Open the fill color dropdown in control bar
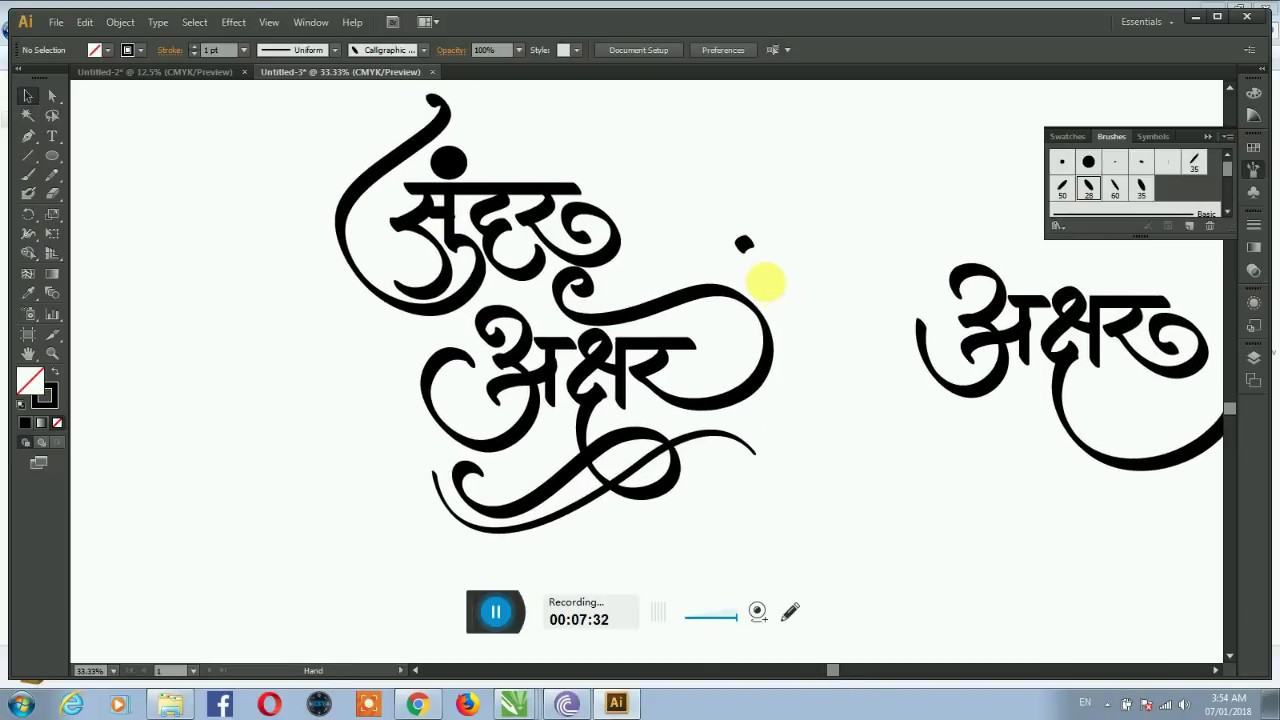 click(x=108, y=50)
